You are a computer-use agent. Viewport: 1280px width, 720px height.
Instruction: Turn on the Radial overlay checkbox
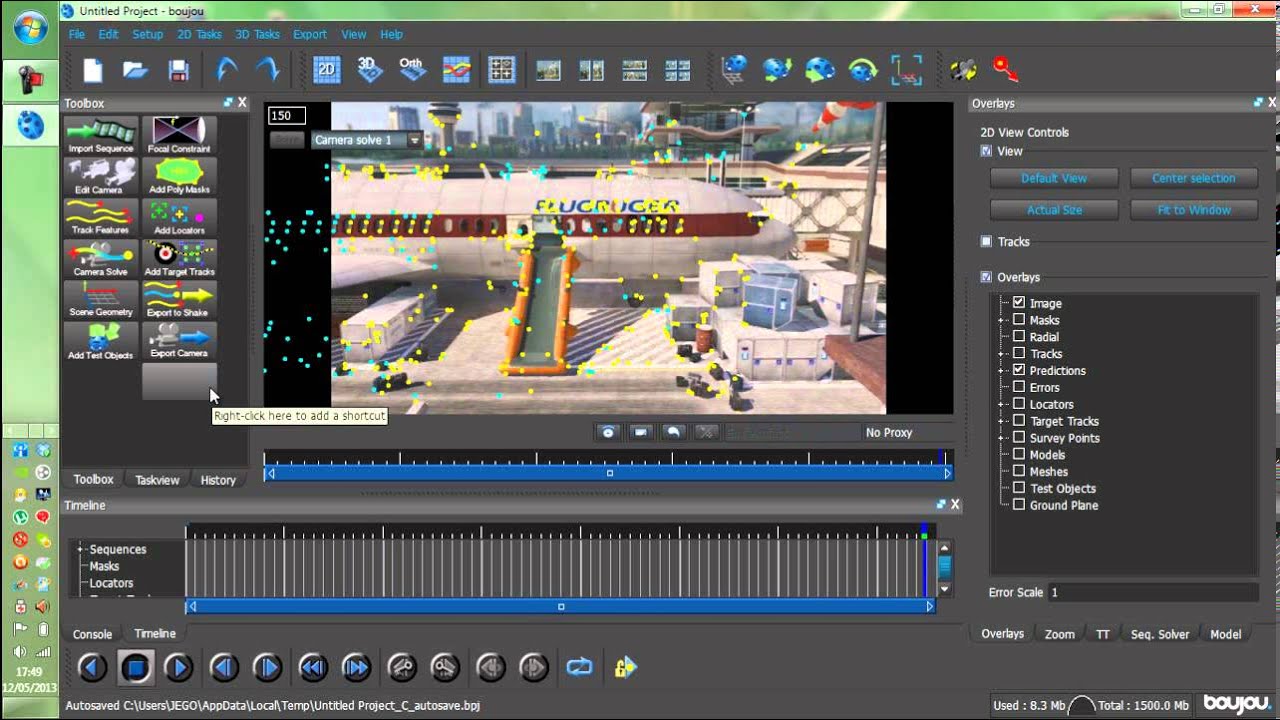pos(1019,337)
